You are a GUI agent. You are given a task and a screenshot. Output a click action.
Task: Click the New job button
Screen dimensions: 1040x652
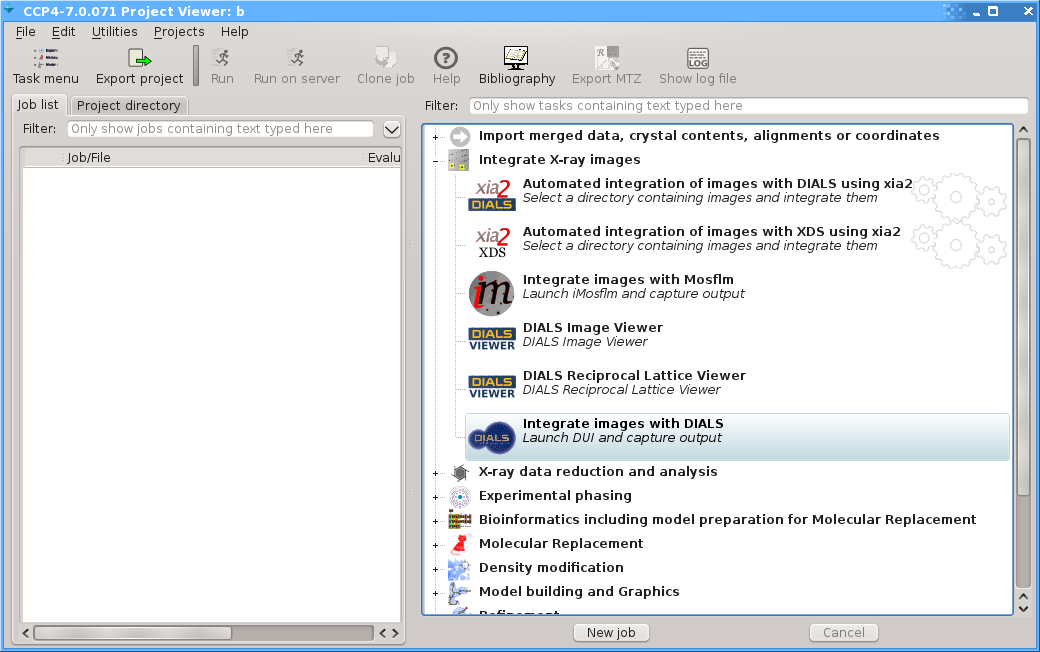tap(611, 633)
